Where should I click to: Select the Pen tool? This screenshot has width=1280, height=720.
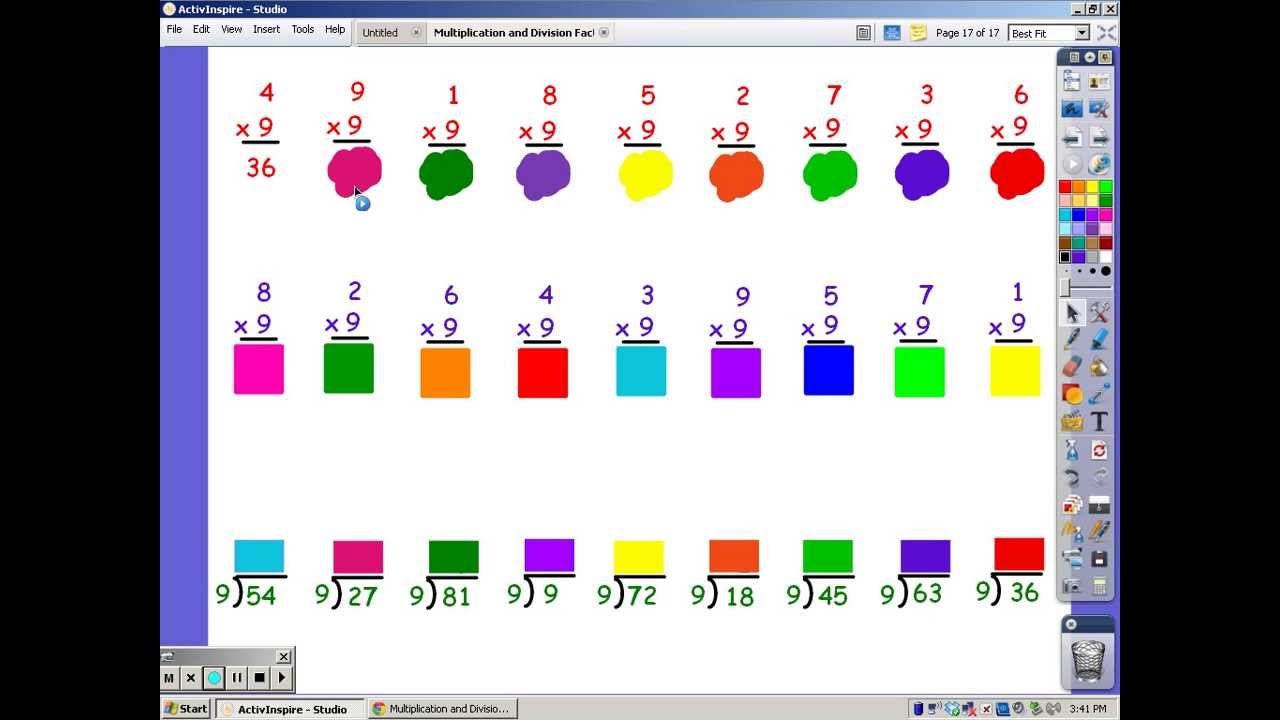tap(1072, 339)
